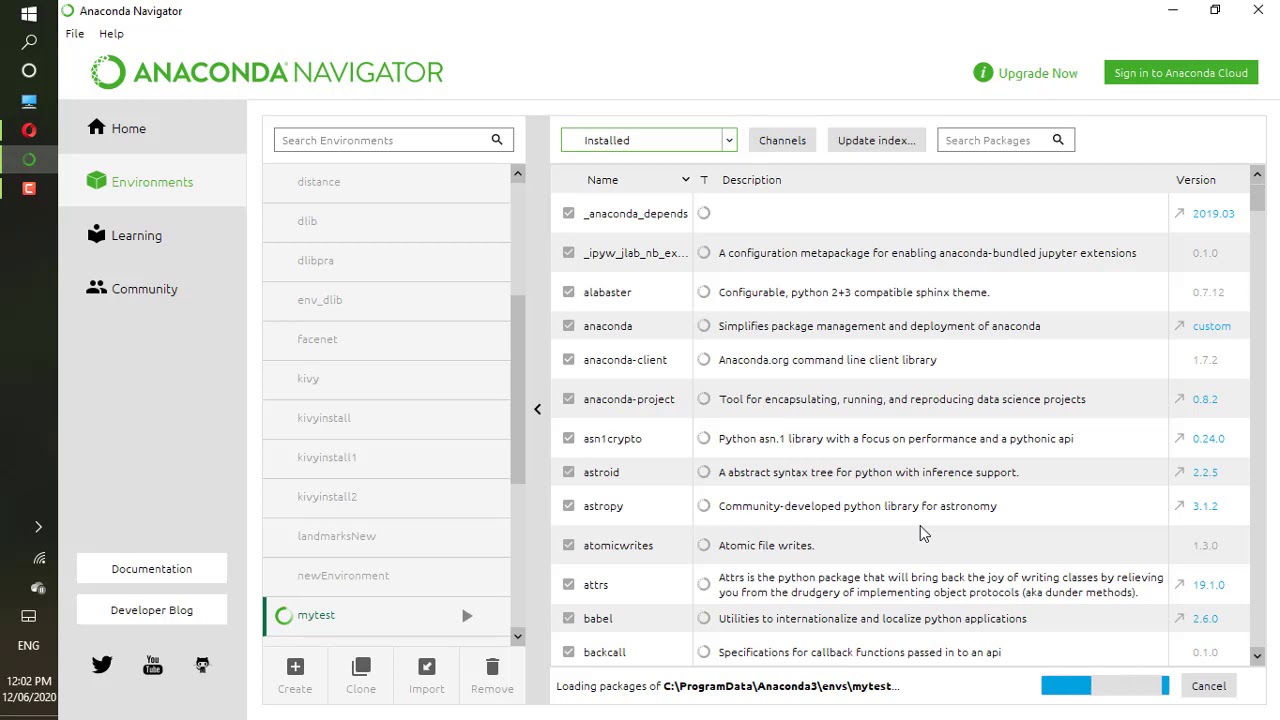Open the Help menu

click(x=111, y=34)
